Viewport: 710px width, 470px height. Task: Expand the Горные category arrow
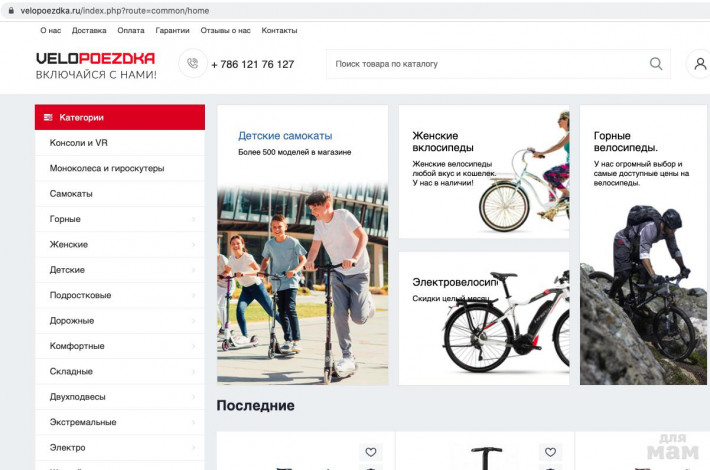[x=193, y=219]
